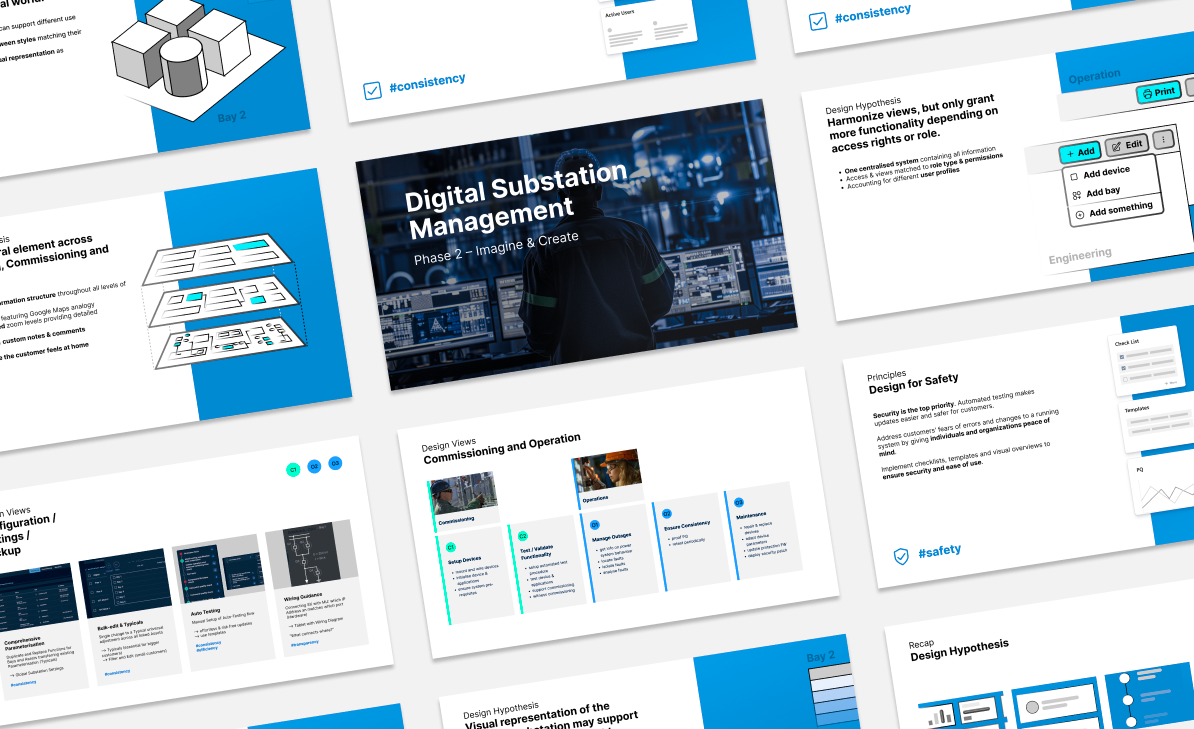Open the + Add dropdown button
The height and width of the screenshot is (729, 1194).
(1080, 152)
